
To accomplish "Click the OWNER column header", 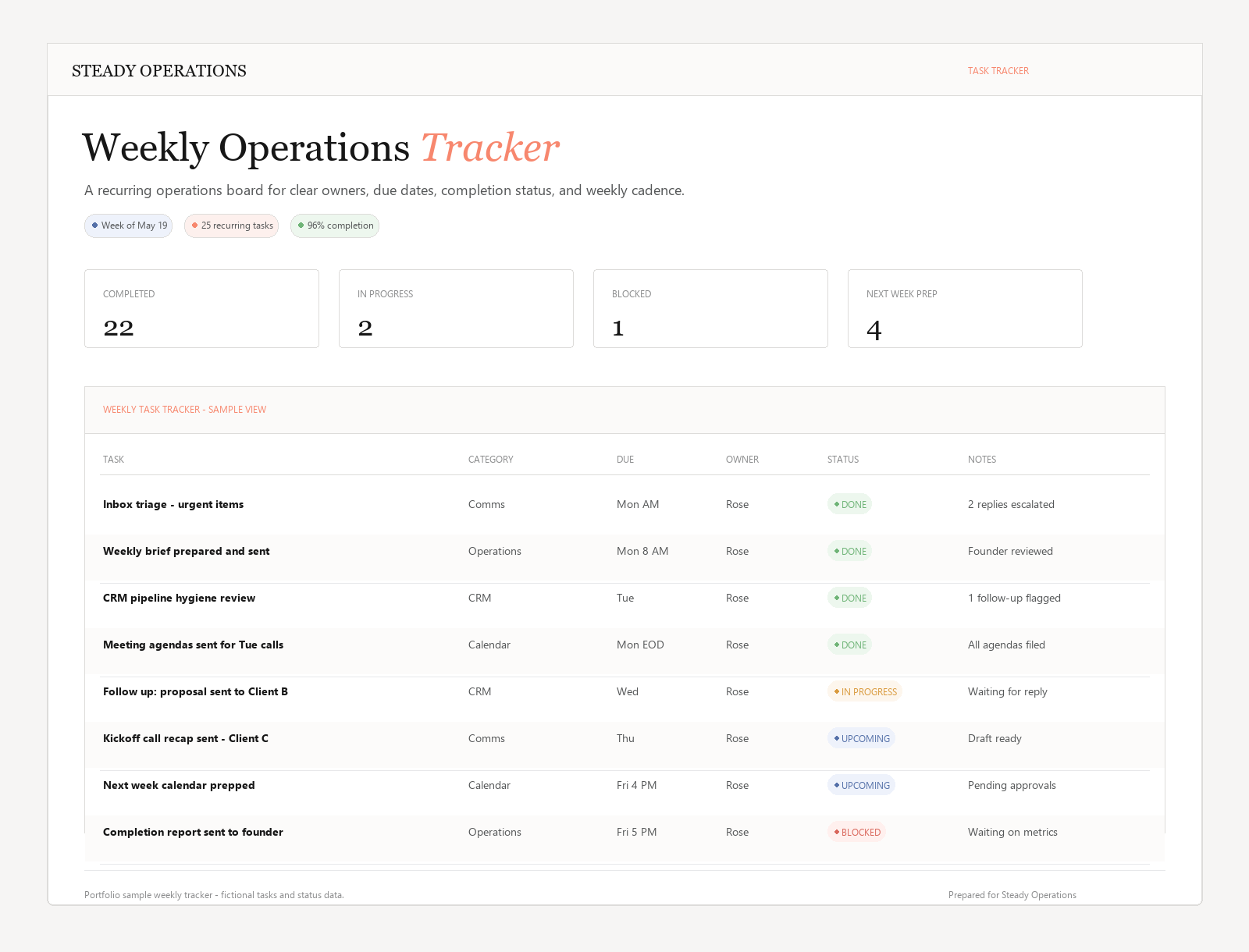I will click(x=742, y=460).
